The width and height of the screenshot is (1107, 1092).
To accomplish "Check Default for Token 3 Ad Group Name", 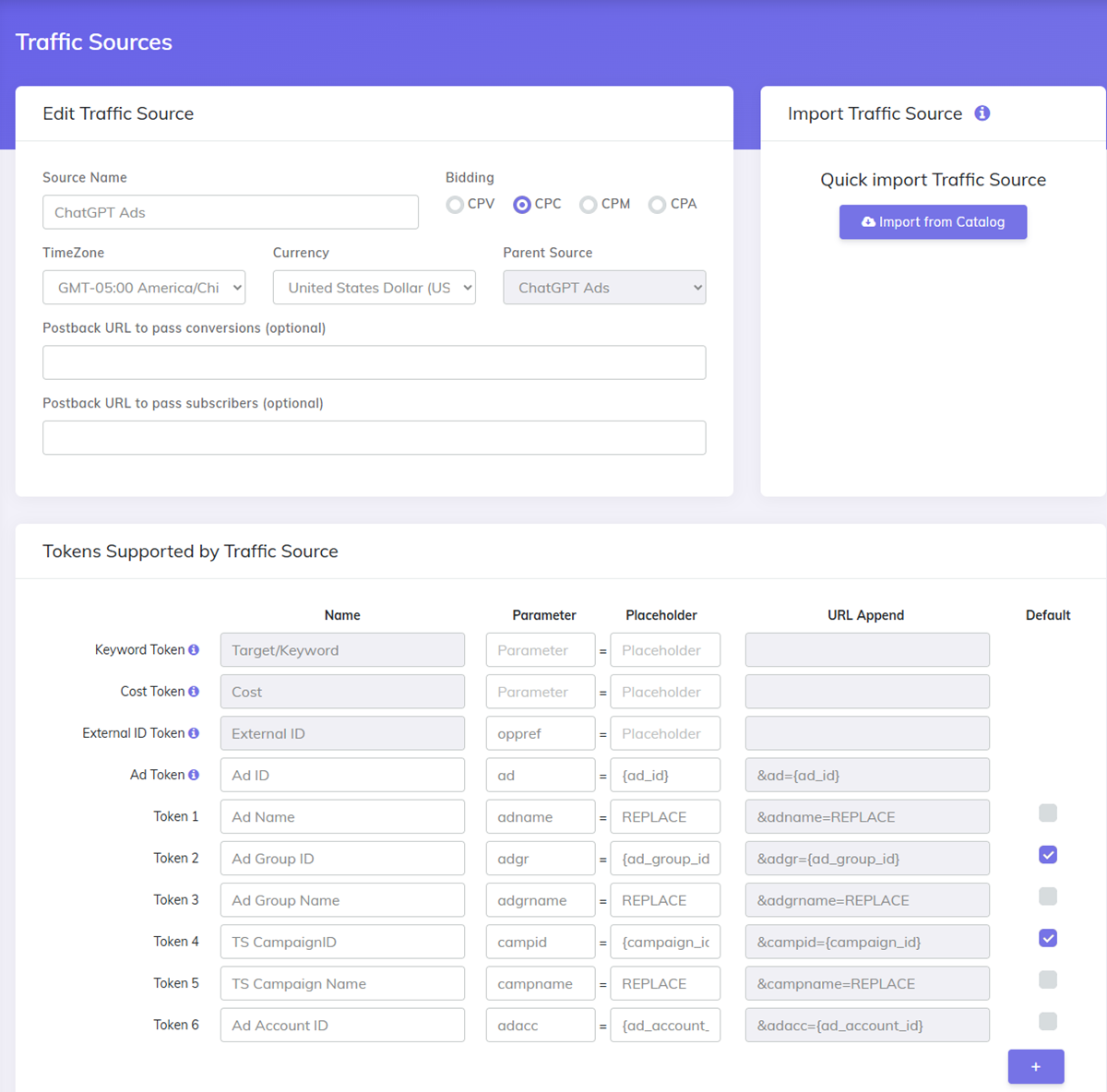I will click(1048, 896).
